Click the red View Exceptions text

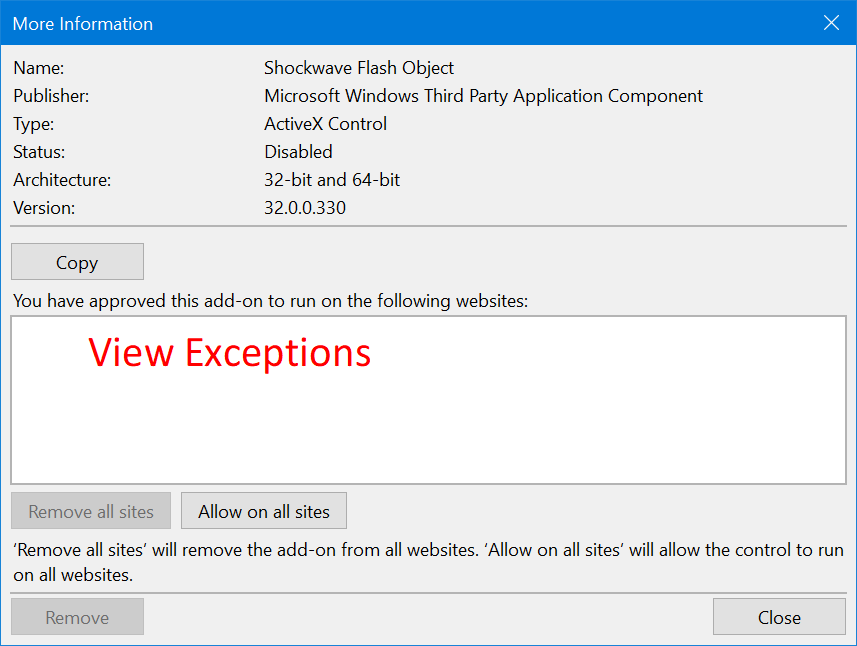pyautogui.click(x=230, y=353)
